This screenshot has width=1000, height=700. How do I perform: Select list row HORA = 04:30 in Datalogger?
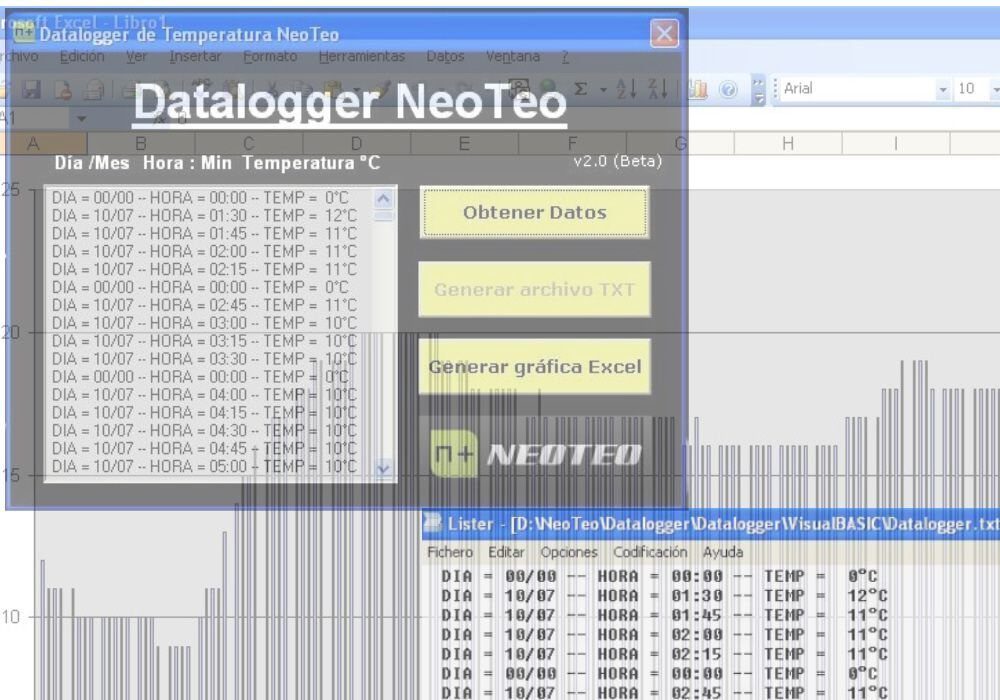pos(204,430)
